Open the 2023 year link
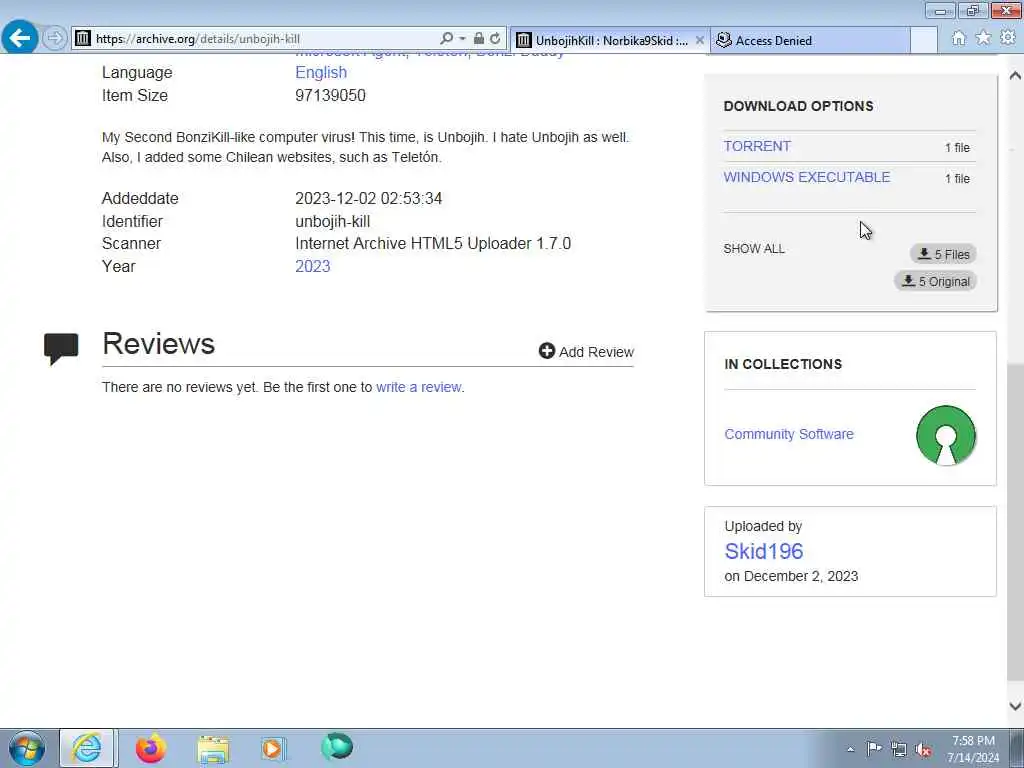The image size is (1024, 768). 312,266
